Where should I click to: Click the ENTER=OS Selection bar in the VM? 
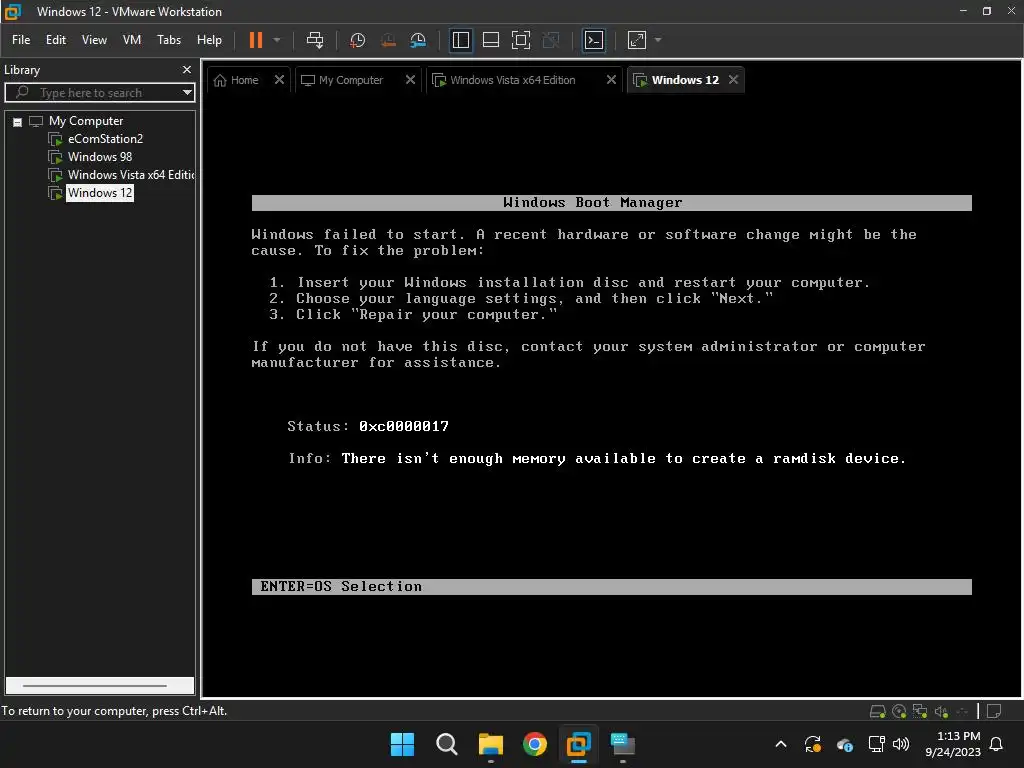[x=611, y=586]
